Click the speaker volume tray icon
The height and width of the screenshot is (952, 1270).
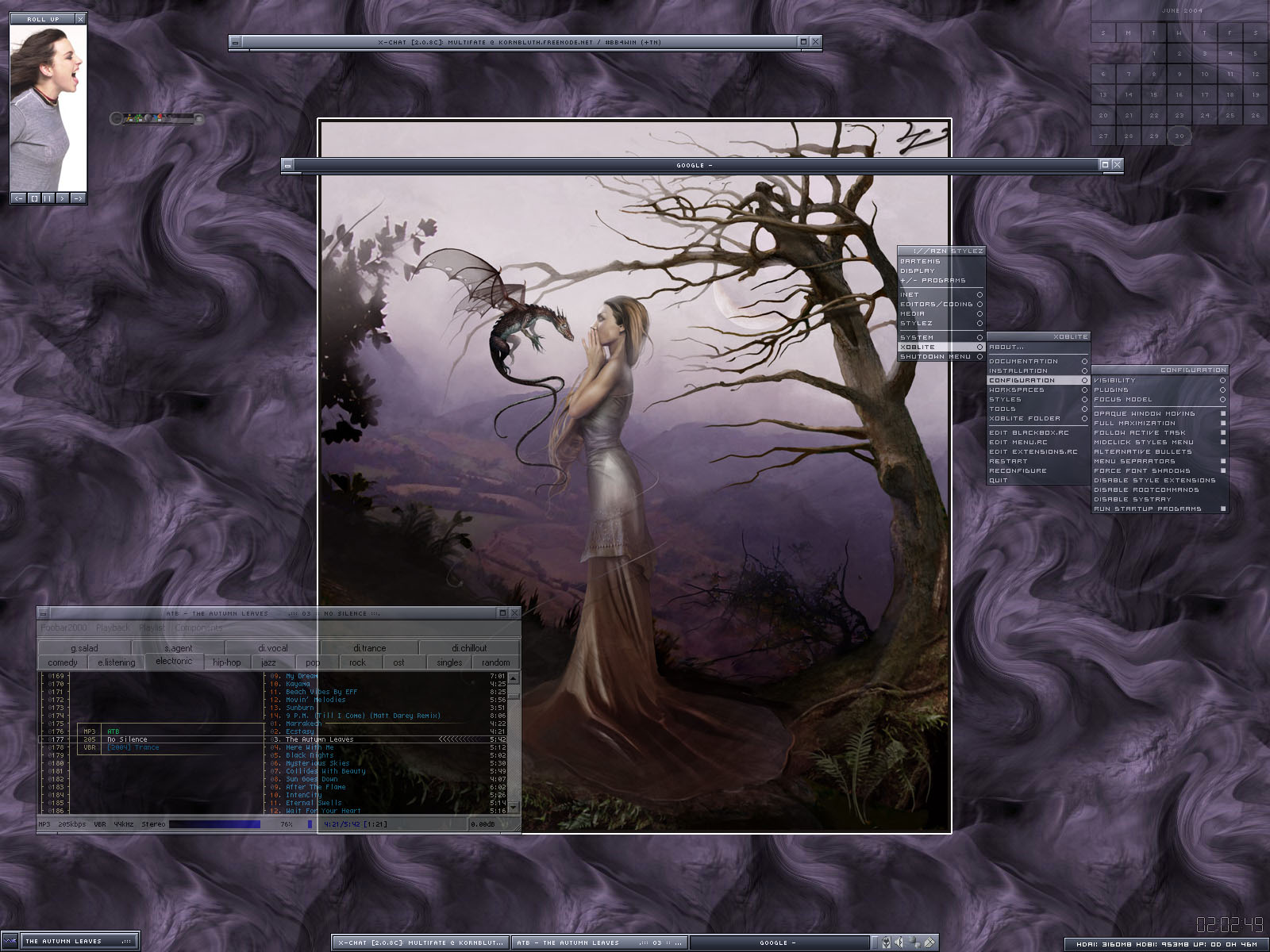click(x=899, y=942)
